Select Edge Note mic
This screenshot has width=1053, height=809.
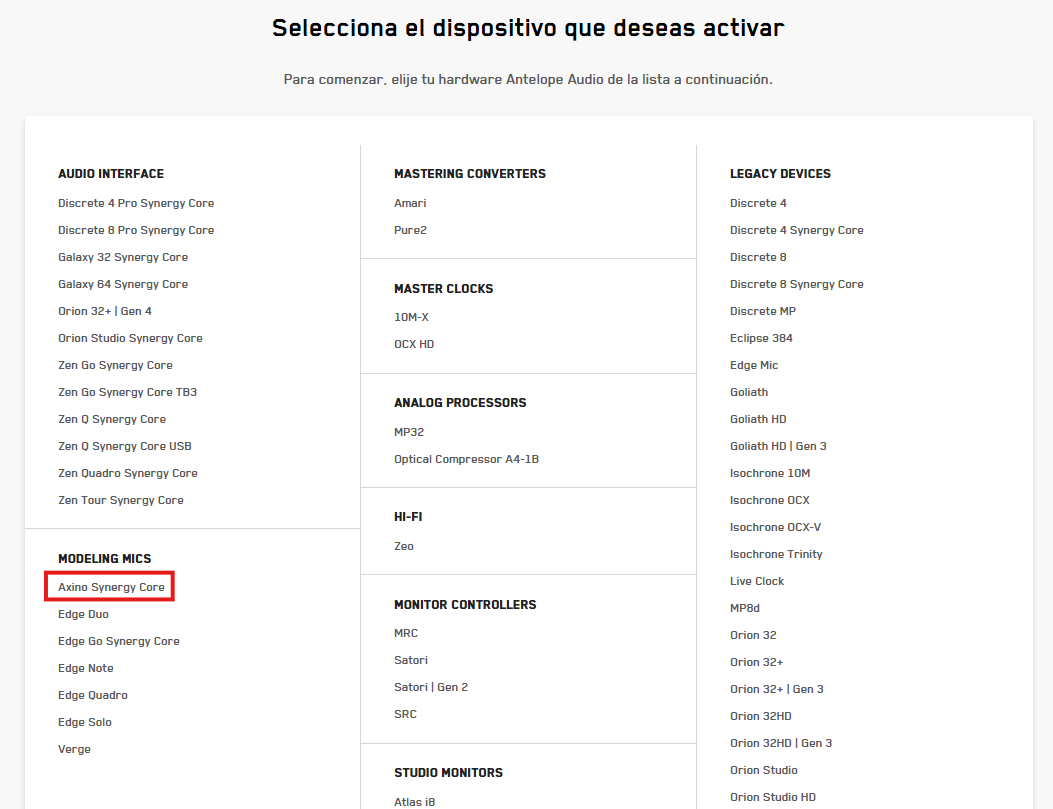point(86,668)
